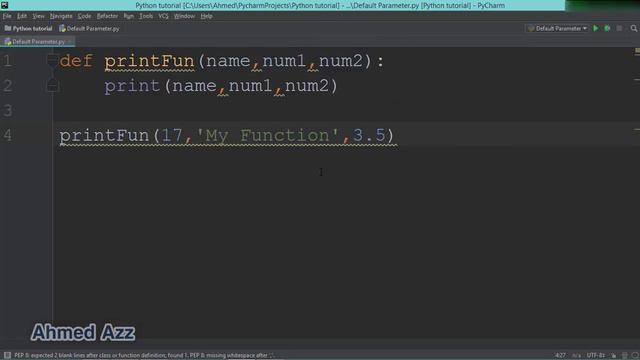The height and width of the screenshot is (360, 640).
Task: Click the printFun function name on line 1
Action: 149,61
